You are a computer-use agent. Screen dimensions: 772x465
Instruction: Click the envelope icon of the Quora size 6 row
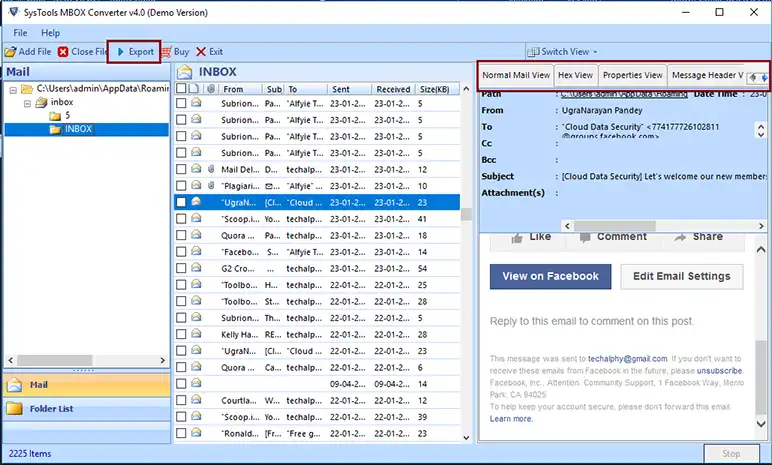point(196,367)
